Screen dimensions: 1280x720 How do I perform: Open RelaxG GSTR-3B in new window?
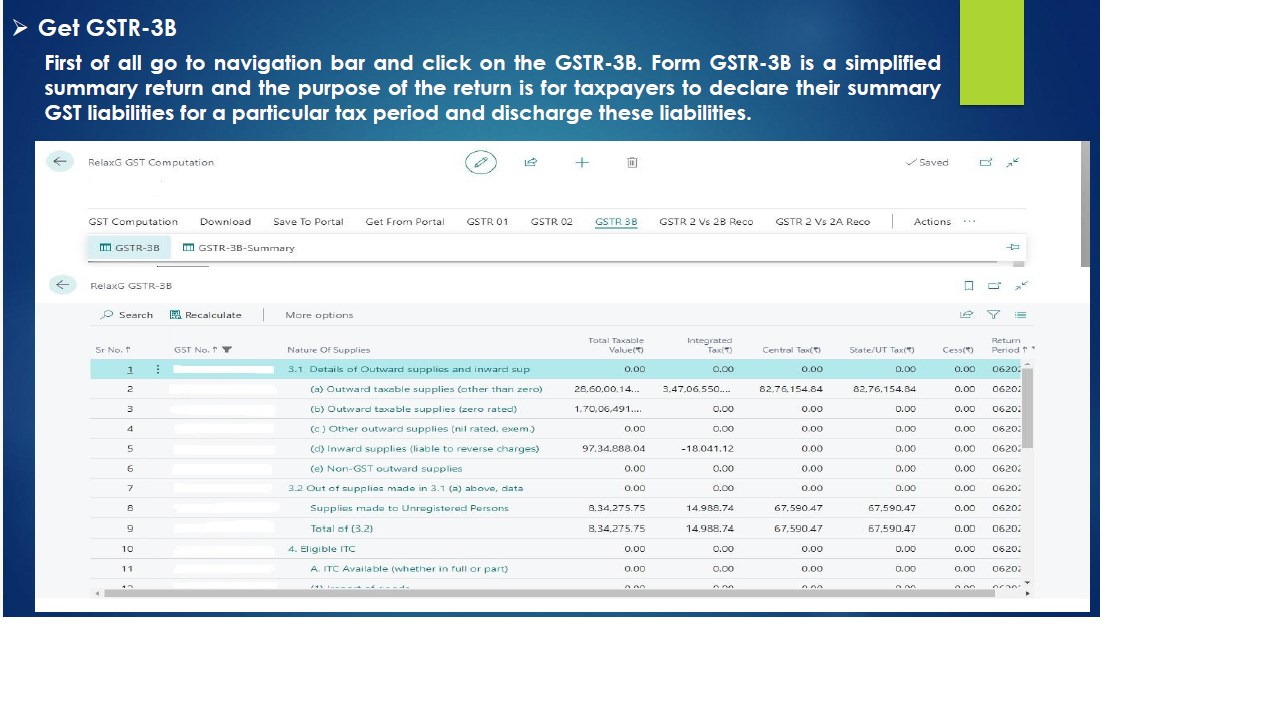coord(994,286)
